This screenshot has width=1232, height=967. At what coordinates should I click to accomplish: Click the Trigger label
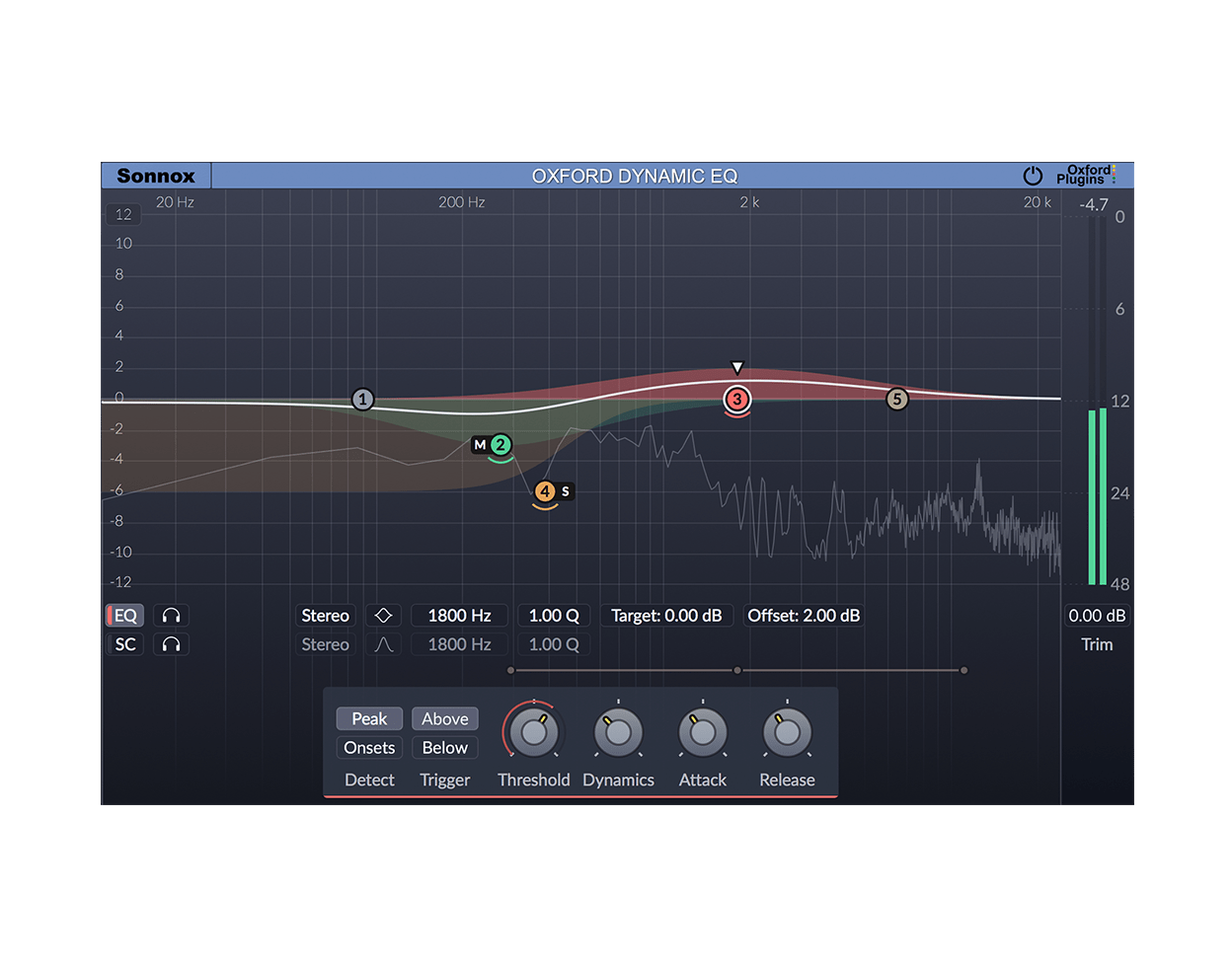pos(445,781)
